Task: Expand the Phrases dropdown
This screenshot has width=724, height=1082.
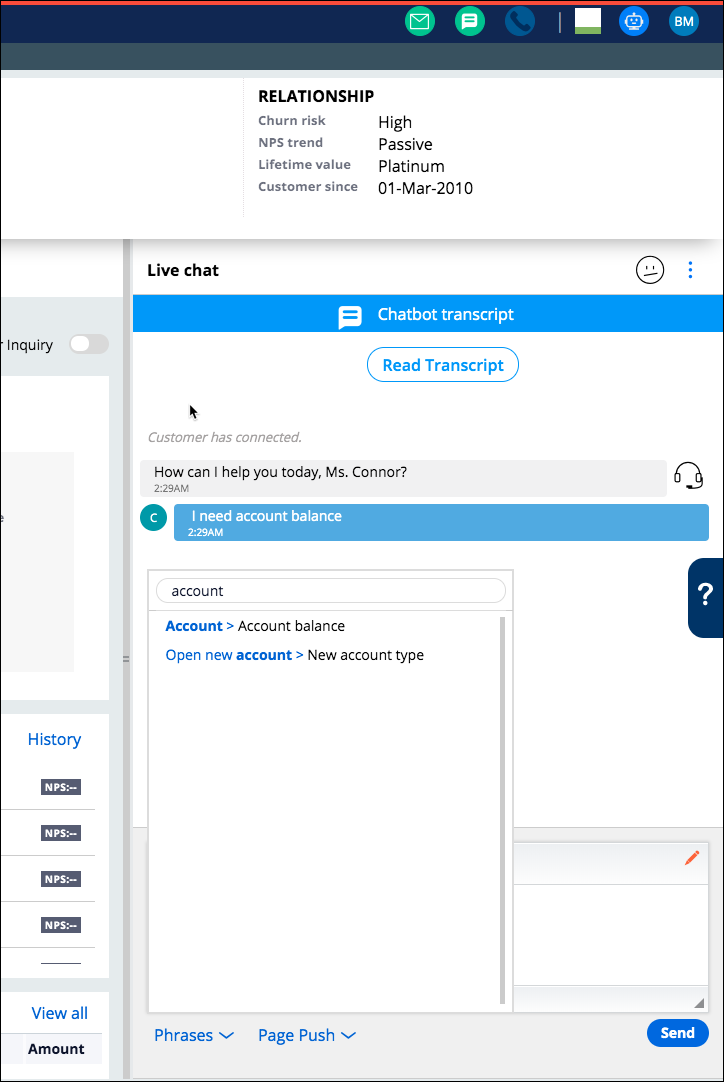Action: click(x=193, y=1035)
